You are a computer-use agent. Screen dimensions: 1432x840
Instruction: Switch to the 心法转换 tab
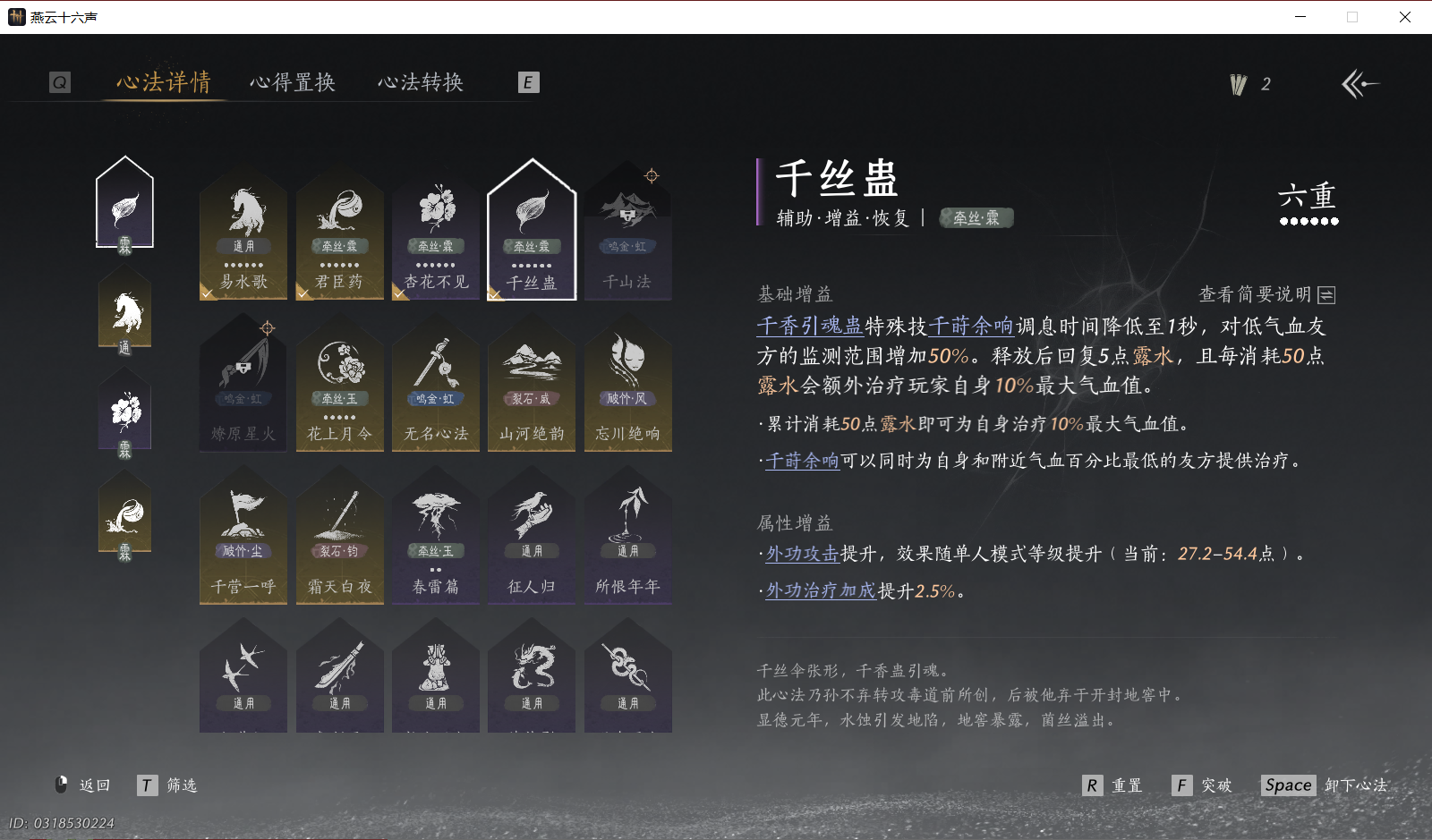tap(421, 82)
